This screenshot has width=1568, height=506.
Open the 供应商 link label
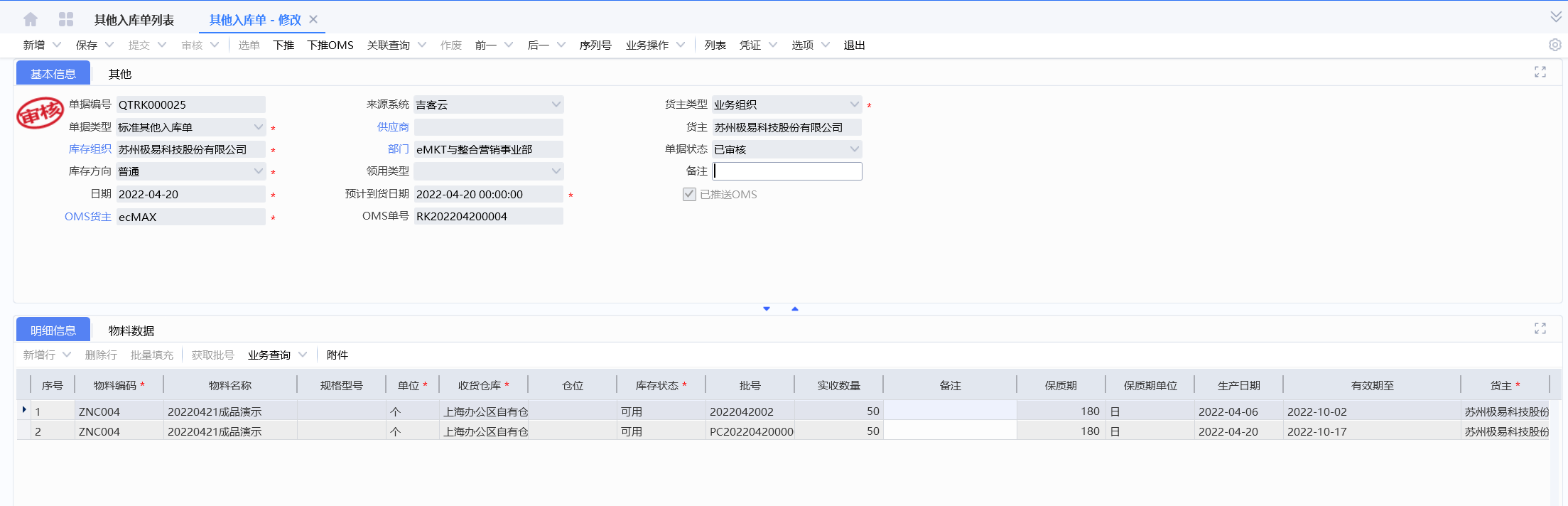[393, 126]
